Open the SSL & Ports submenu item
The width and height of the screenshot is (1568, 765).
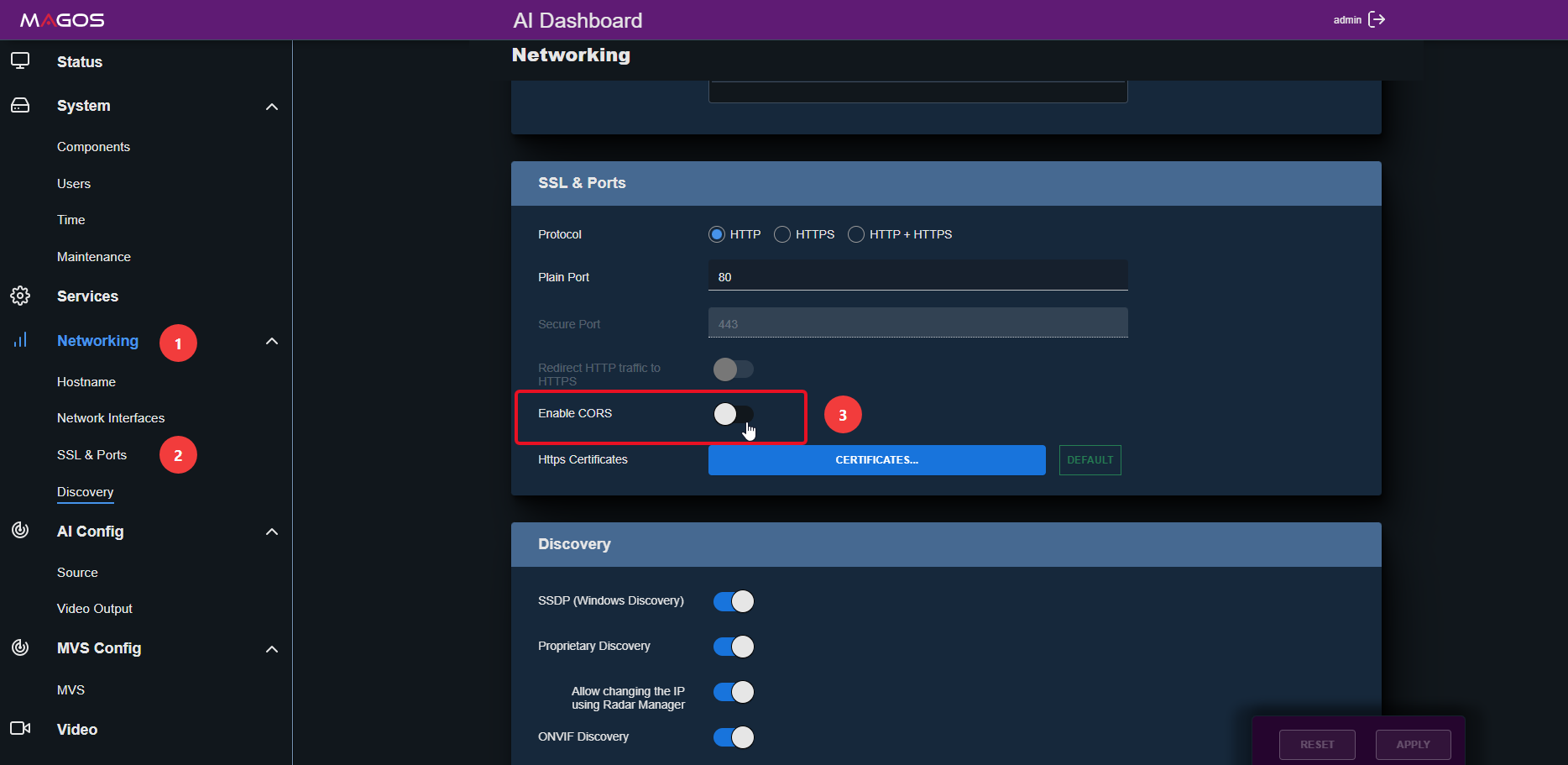coord(92,454)
